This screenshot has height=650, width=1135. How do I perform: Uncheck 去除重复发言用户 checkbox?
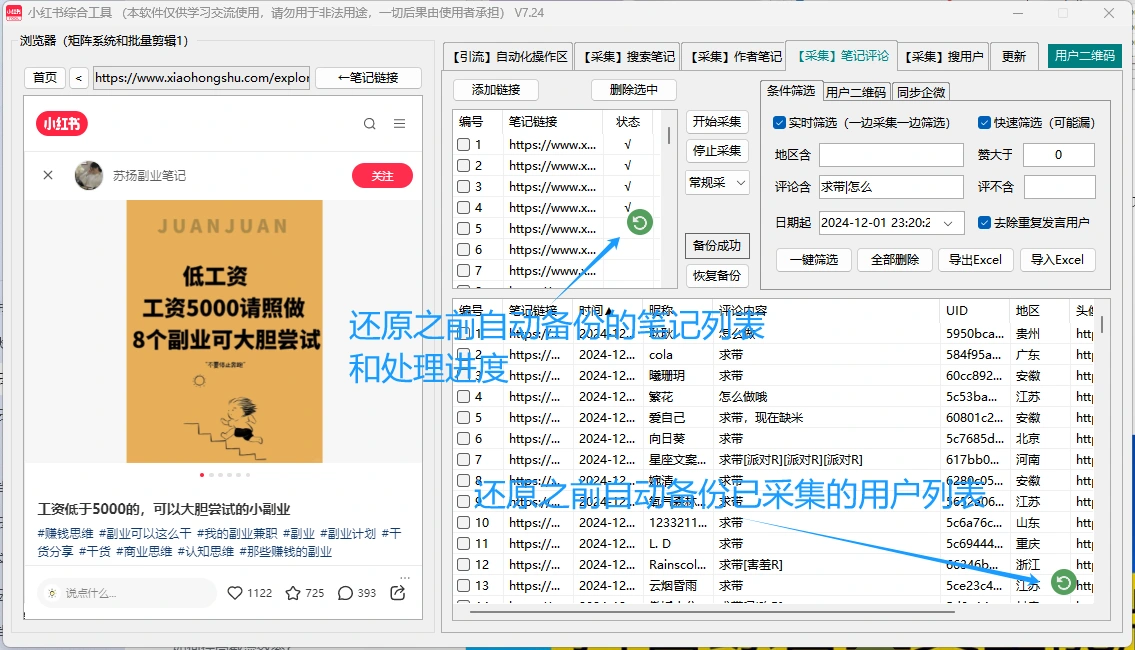pos(984,222)
